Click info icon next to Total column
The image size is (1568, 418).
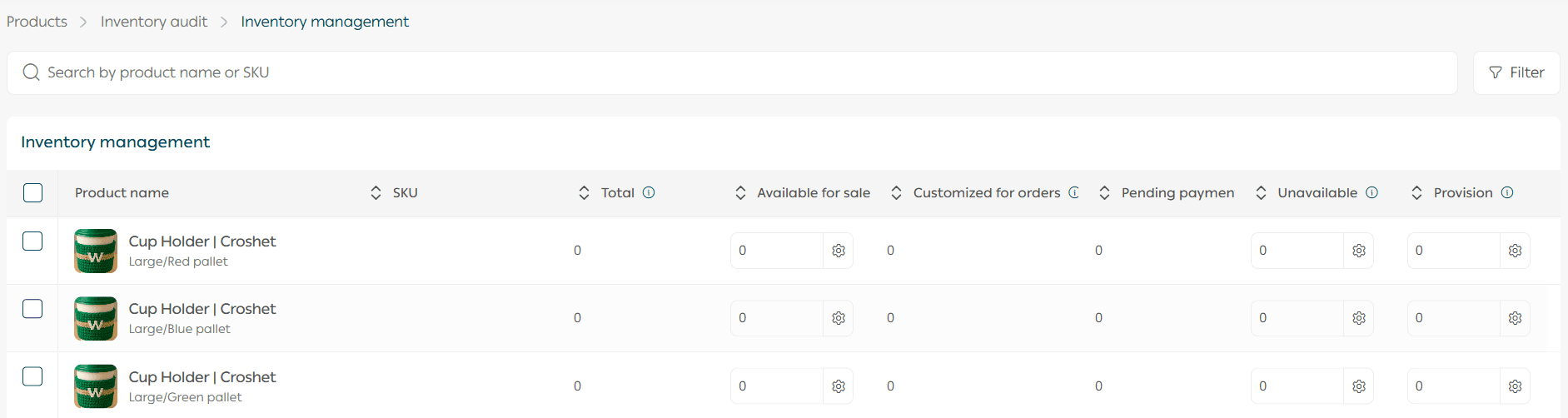tap(649, 192)
